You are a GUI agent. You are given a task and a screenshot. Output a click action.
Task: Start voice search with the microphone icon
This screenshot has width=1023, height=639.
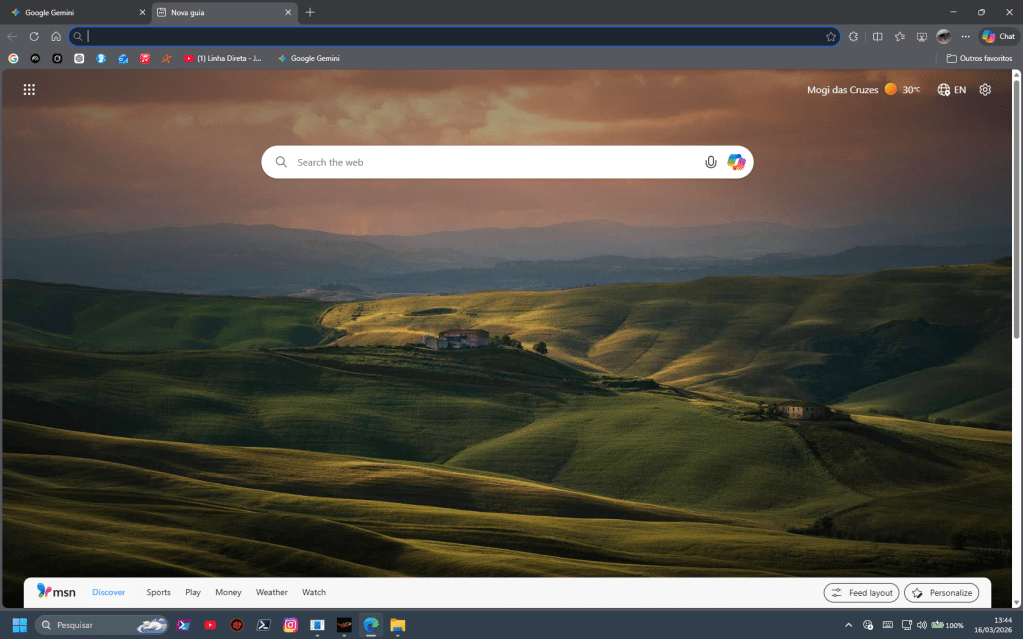pos(711,162)
